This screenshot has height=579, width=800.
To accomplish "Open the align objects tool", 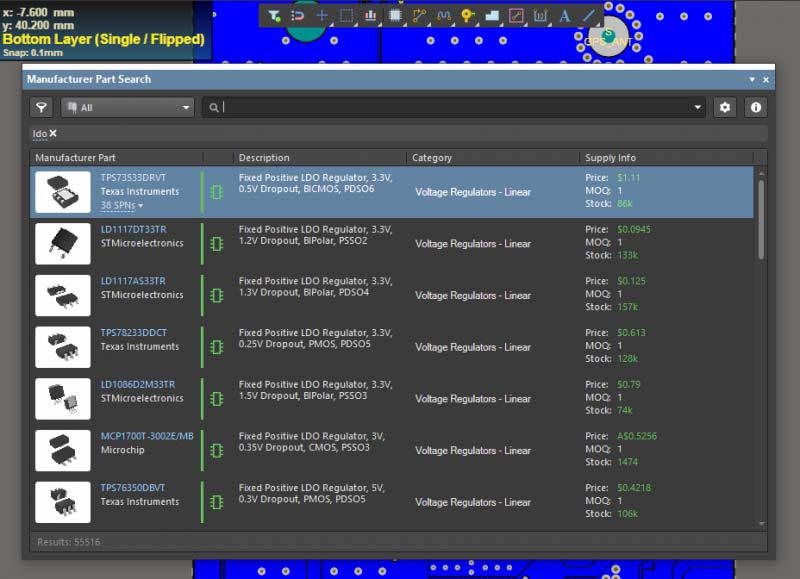I will [x=371, y=16].
